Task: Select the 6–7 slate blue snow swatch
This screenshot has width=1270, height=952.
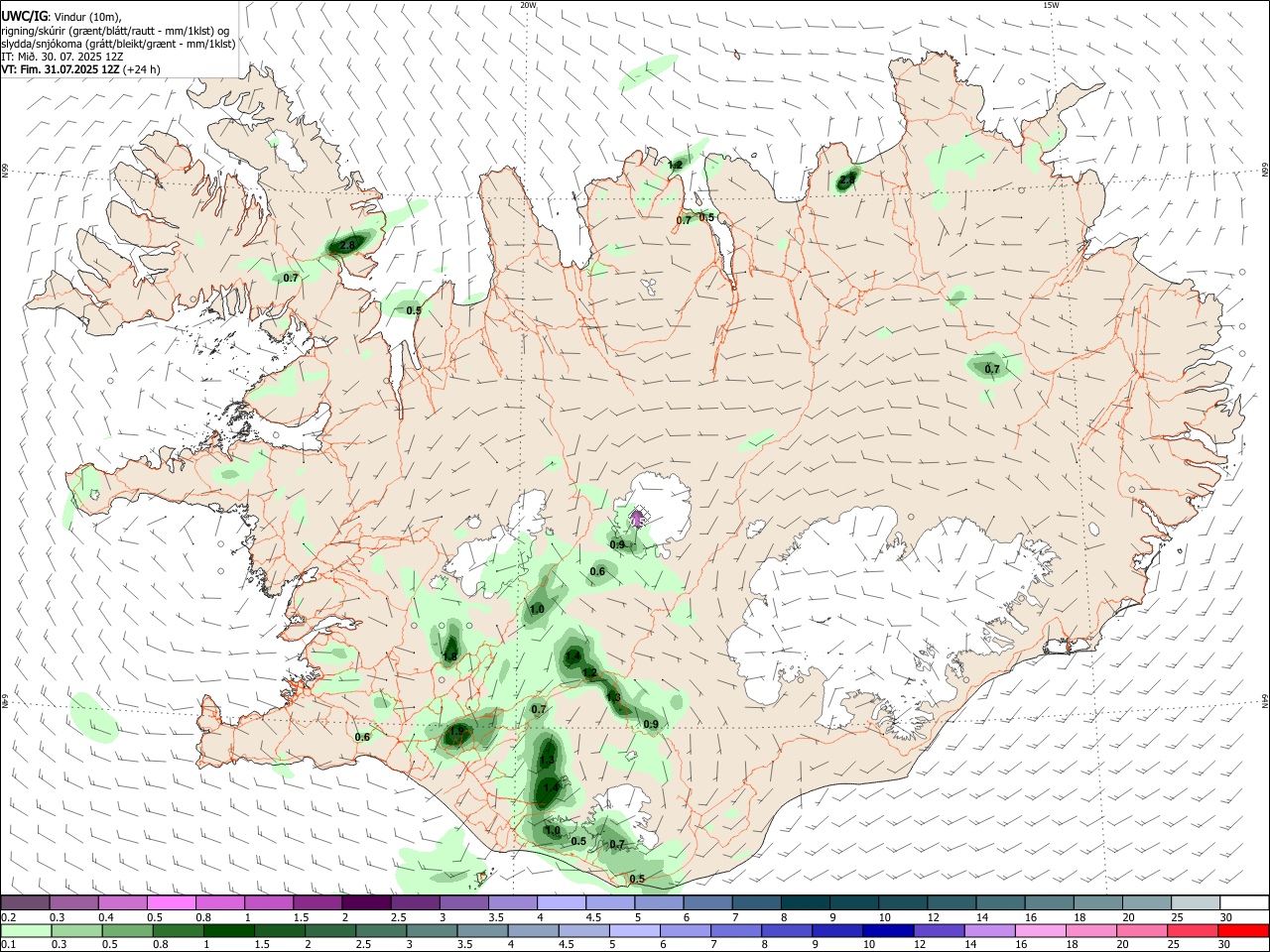Action: point(706,903)
